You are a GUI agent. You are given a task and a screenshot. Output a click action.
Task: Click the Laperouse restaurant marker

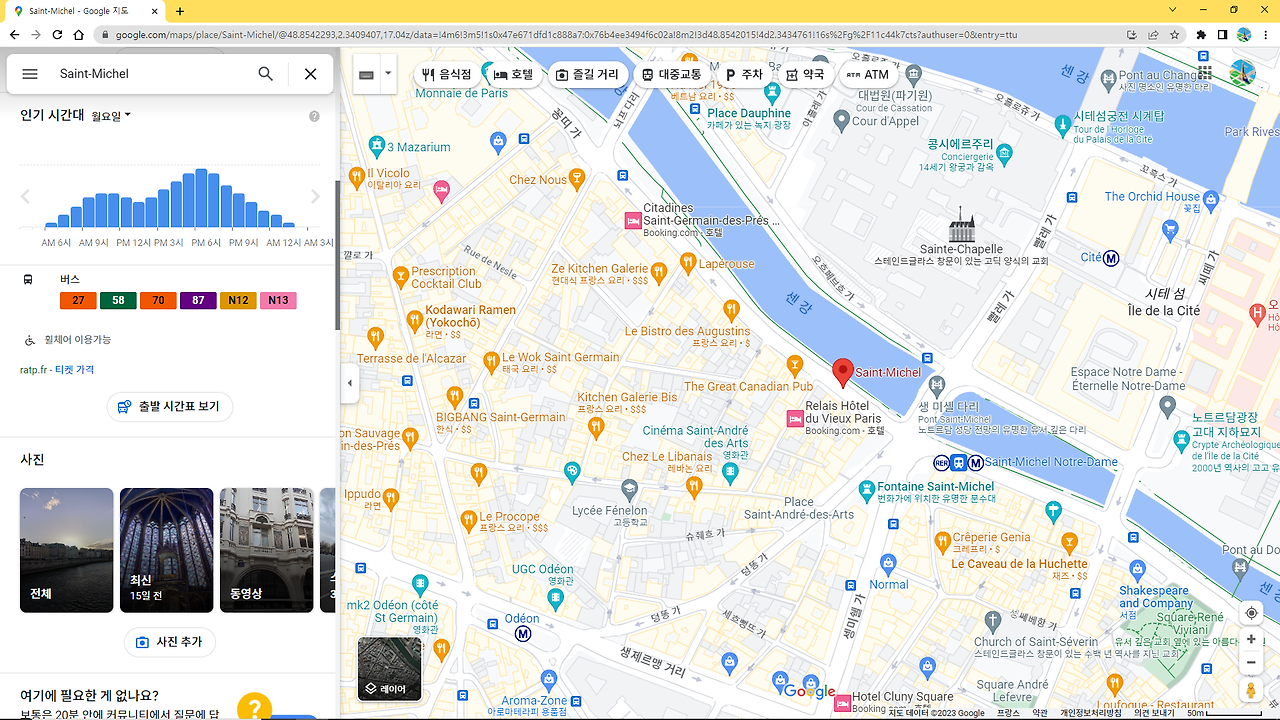point(687,262)
